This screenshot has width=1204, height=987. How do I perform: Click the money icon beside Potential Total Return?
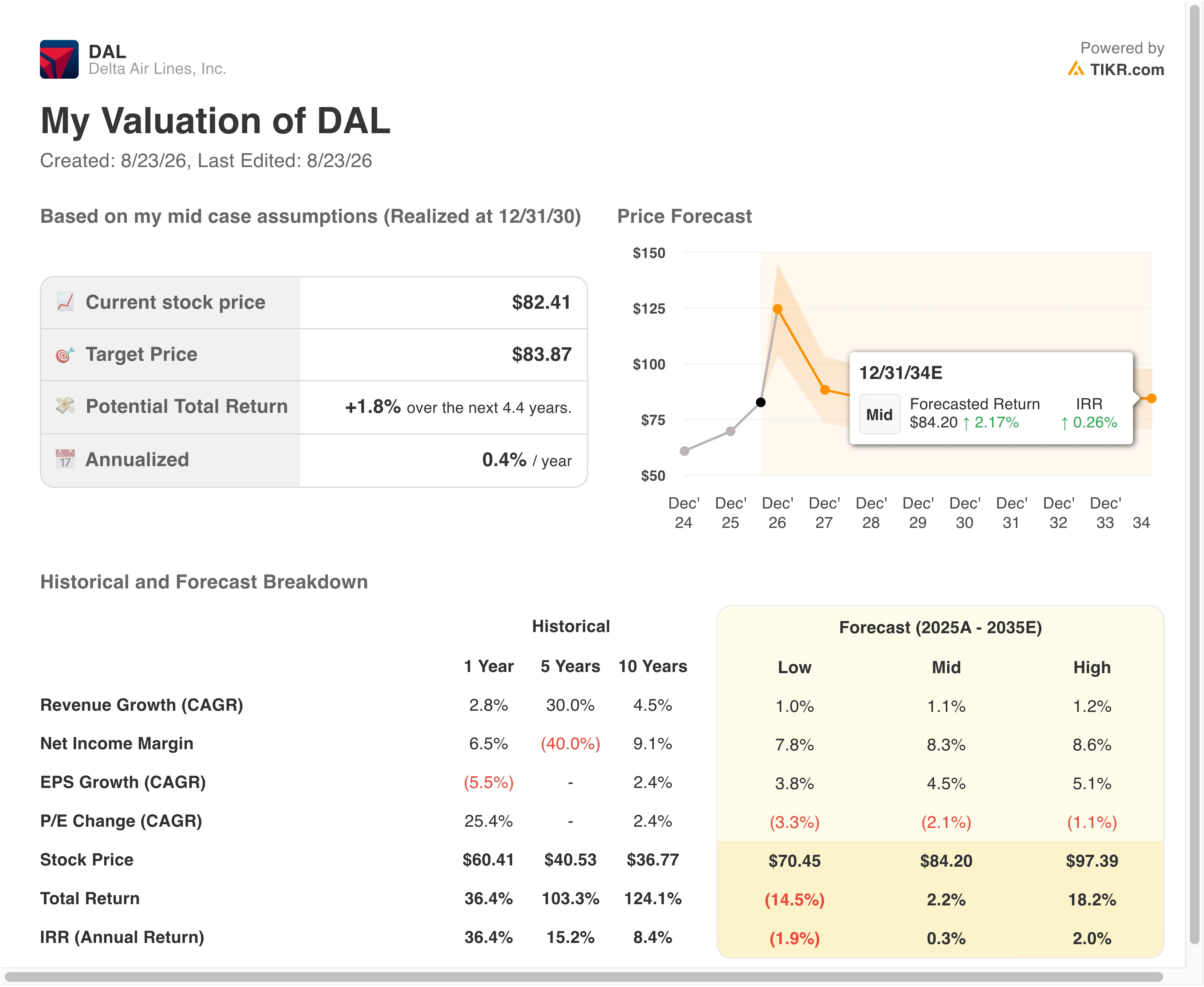click(x=65, y=406)
